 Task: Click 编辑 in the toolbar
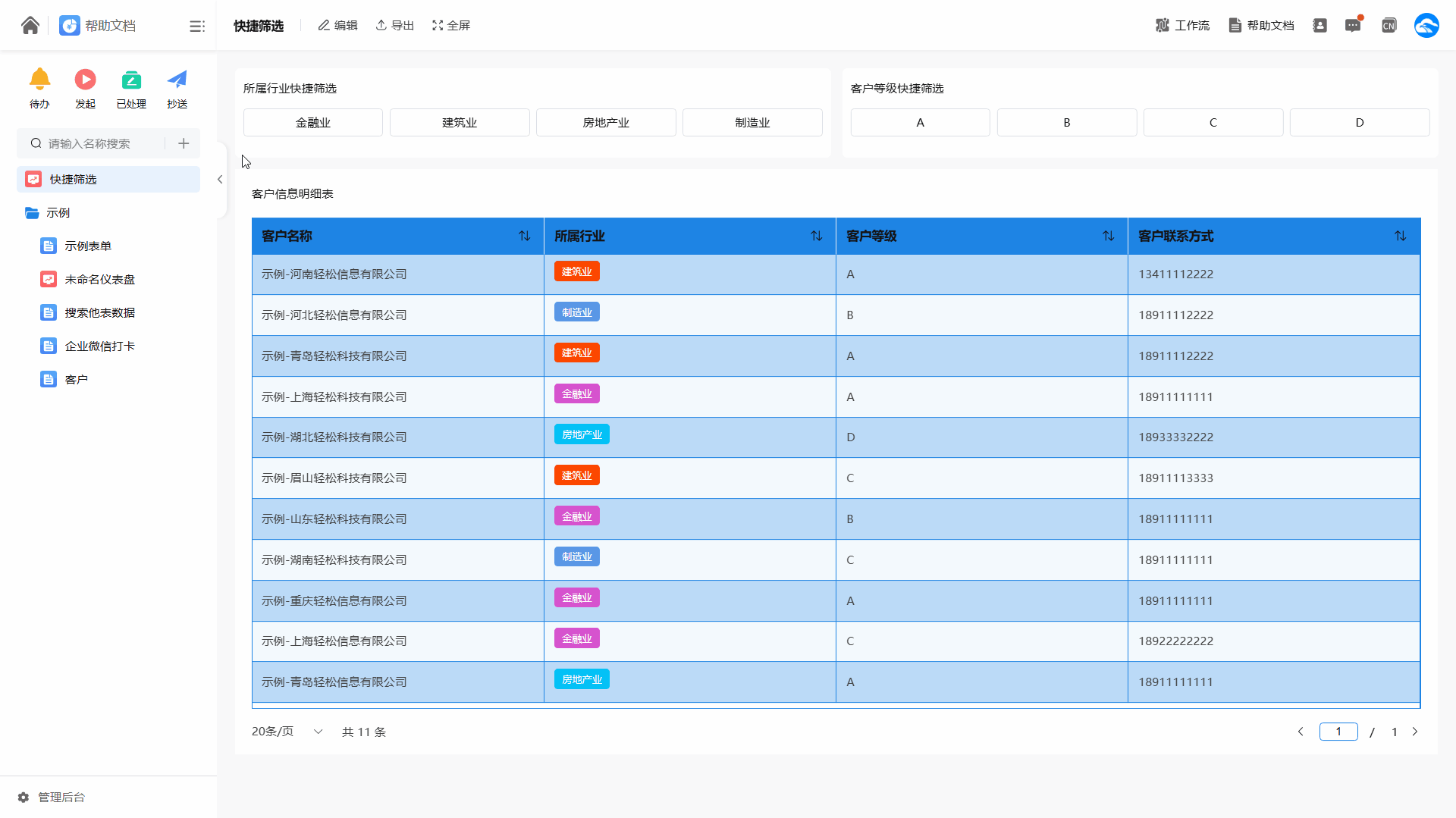click(337, 26)
